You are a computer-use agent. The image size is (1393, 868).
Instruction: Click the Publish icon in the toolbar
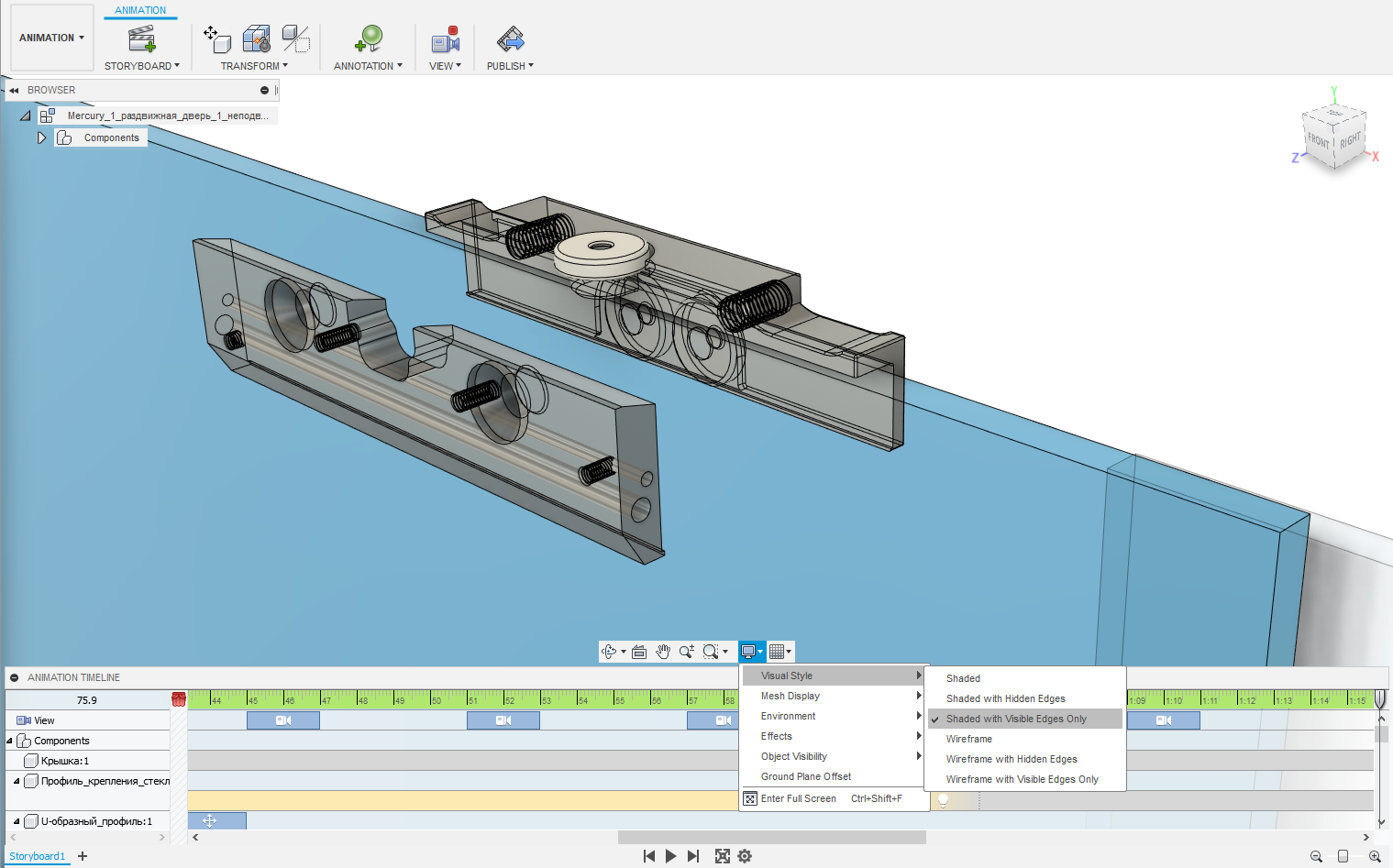tap(509, 40)
